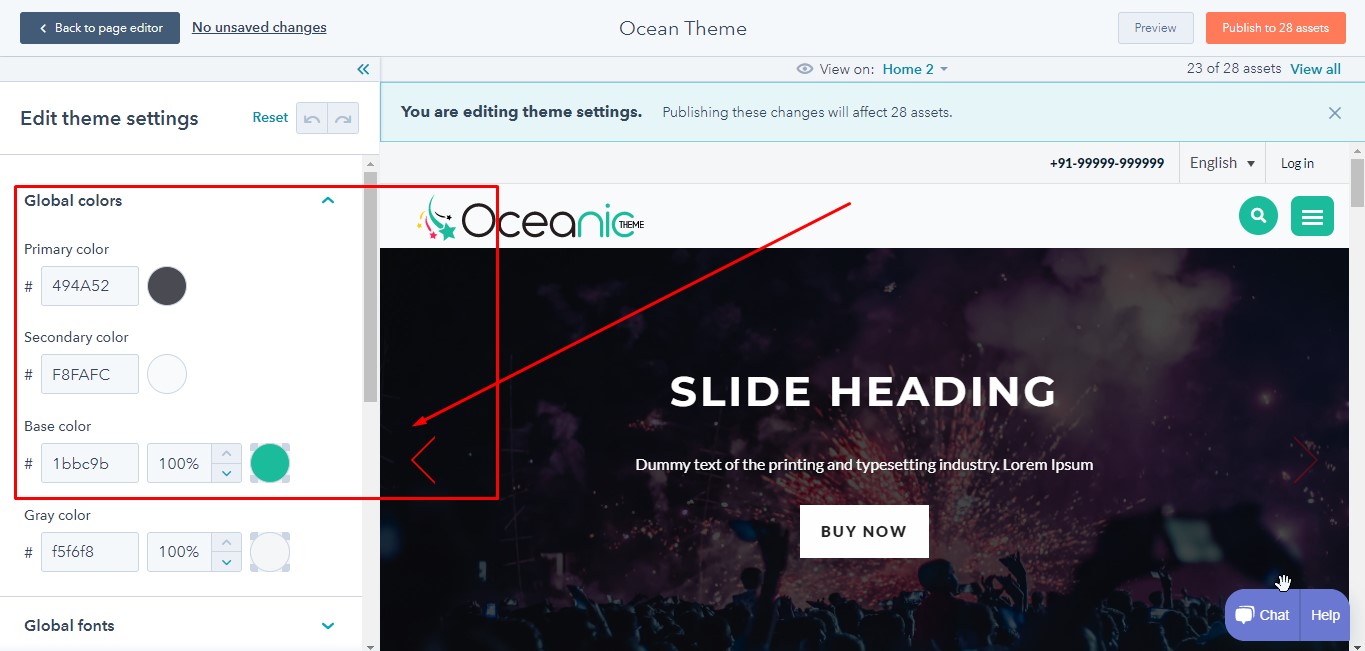The image size is (1365, 651).
Task: Click the redo arrow icon
Action: coord(343,118)
